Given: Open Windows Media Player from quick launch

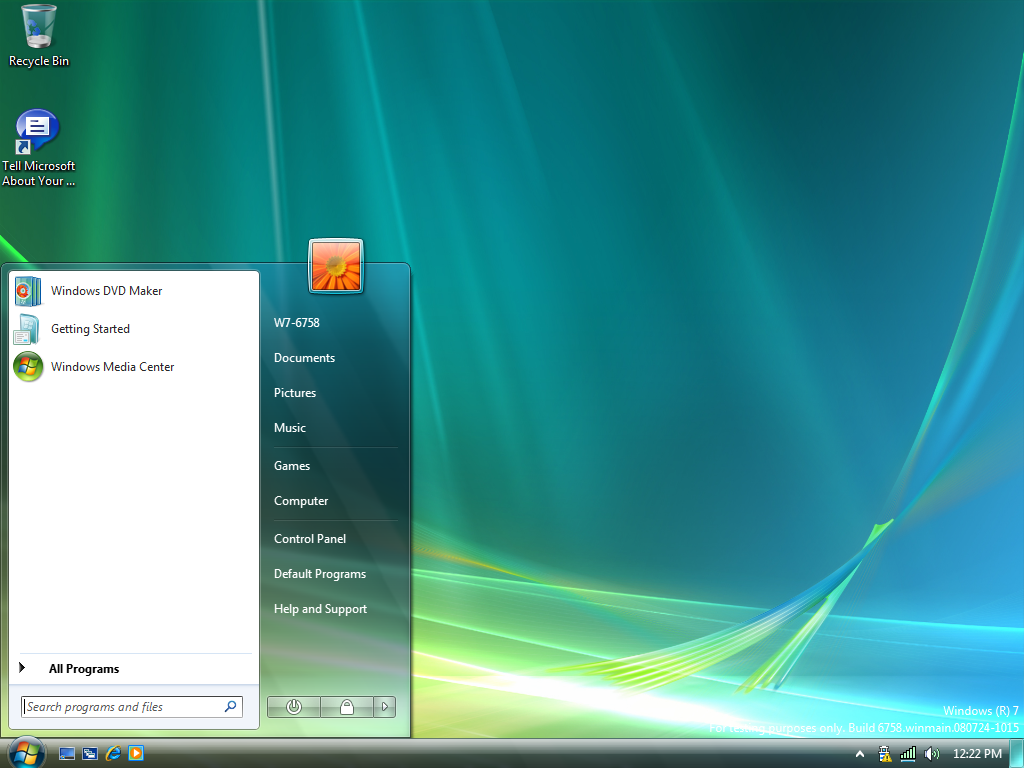Looking at the screenshot, I should point(136,753).
